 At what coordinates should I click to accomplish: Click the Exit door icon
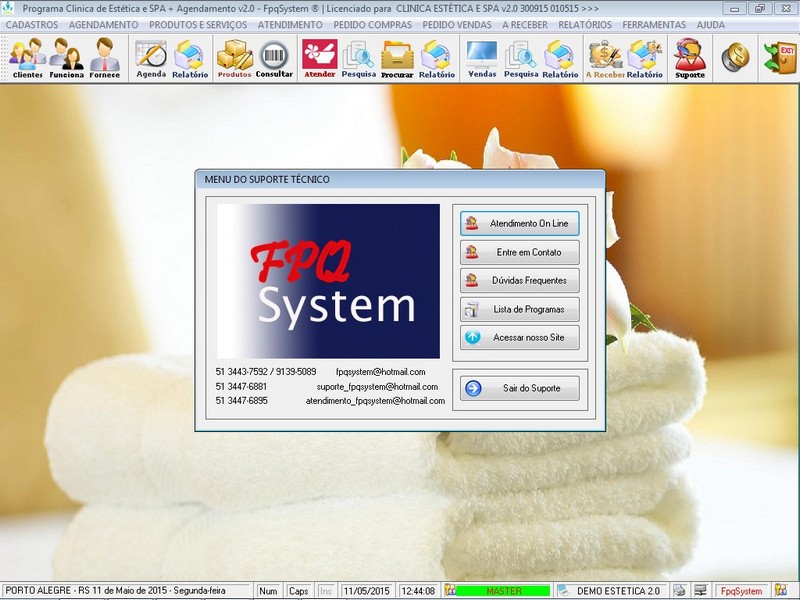pos(780,57)
